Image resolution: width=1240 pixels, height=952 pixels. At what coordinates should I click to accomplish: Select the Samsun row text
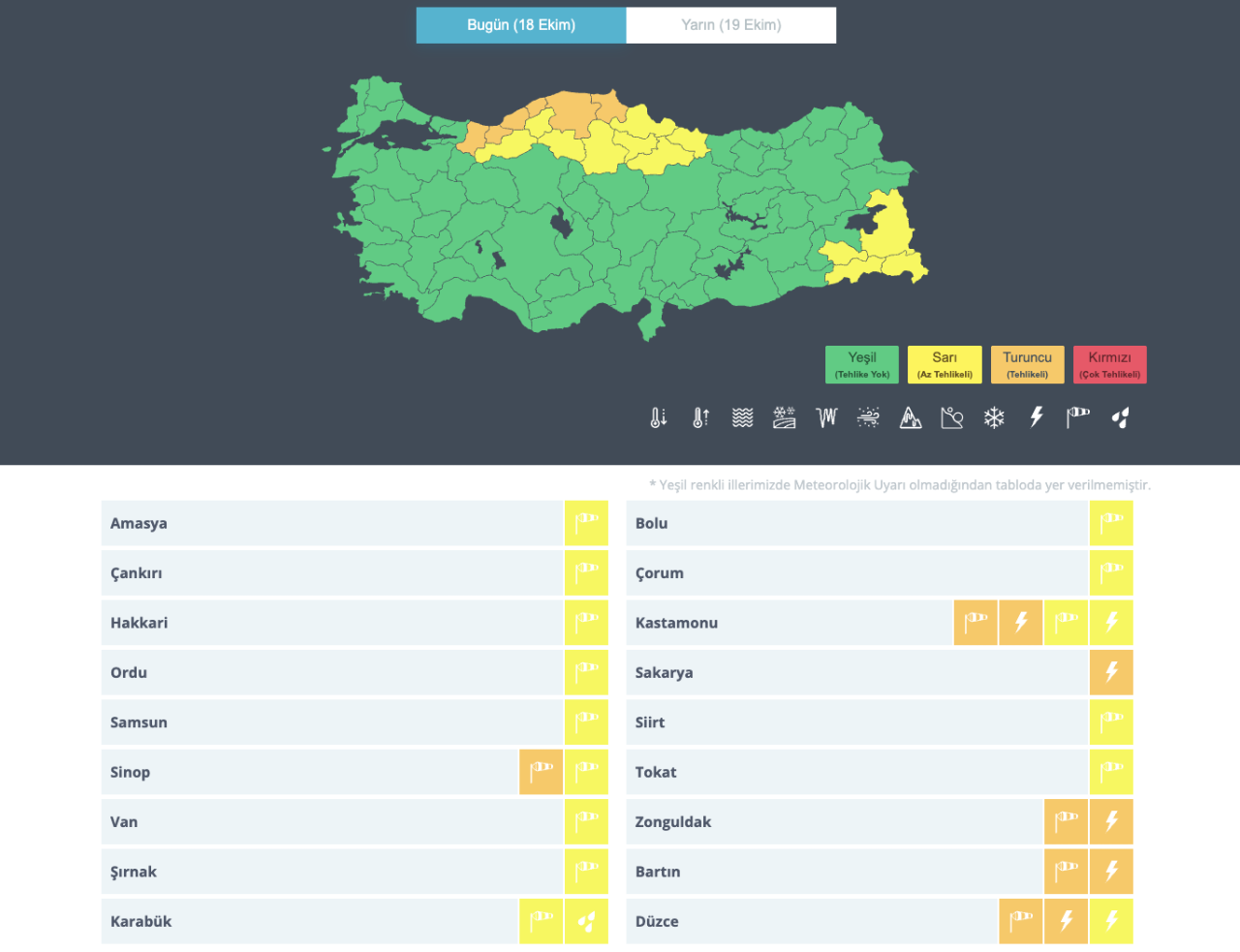139,722
